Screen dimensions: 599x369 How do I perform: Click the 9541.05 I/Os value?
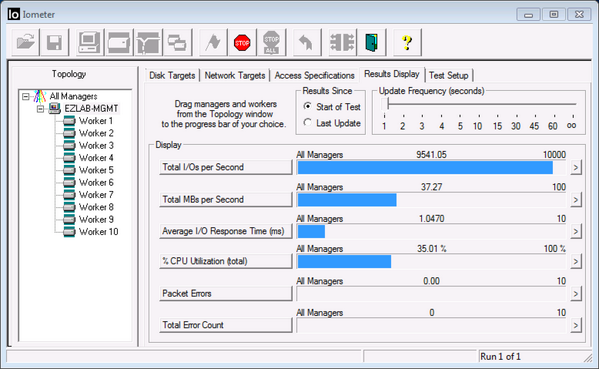click(x=431, y=155)
